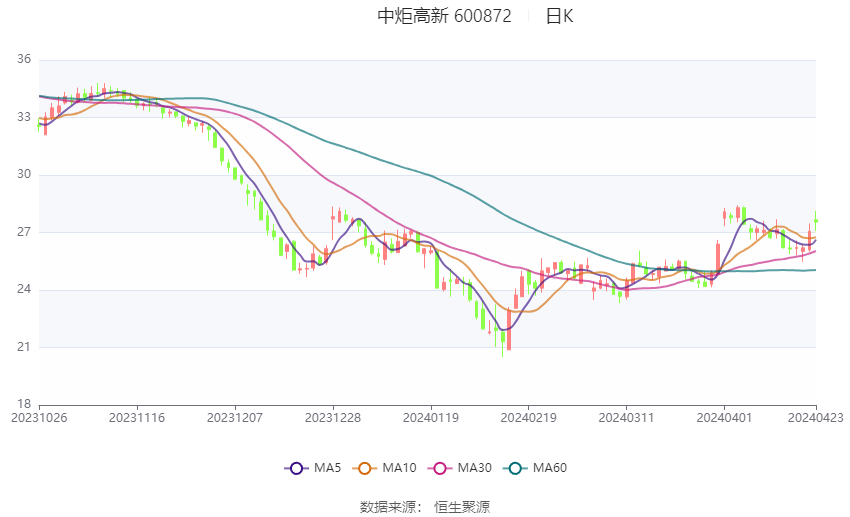Click the 33 y-axis price label
This screenshot has width=850, height=517.
(x=24, y=117)
